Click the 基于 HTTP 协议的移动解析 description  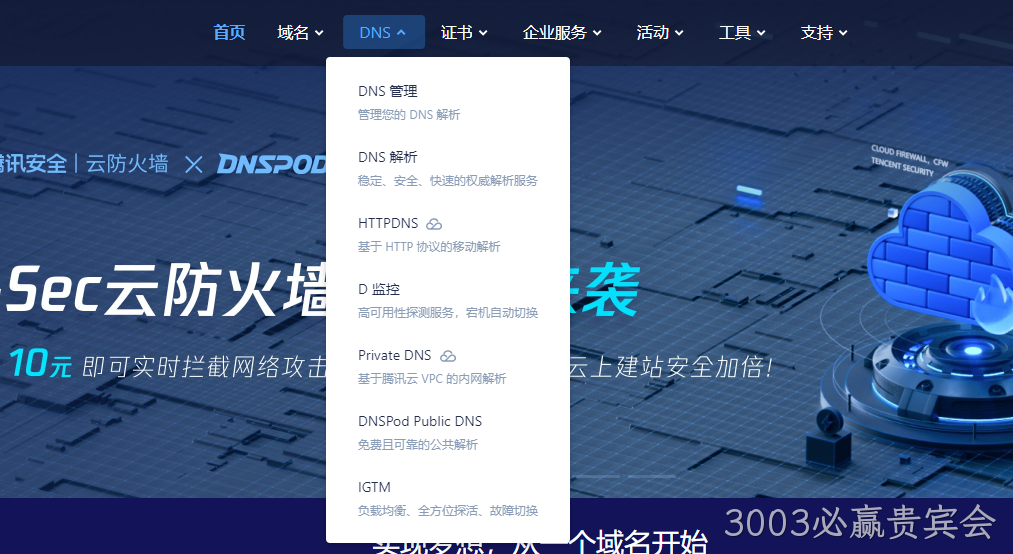click(x=429, y=247)
